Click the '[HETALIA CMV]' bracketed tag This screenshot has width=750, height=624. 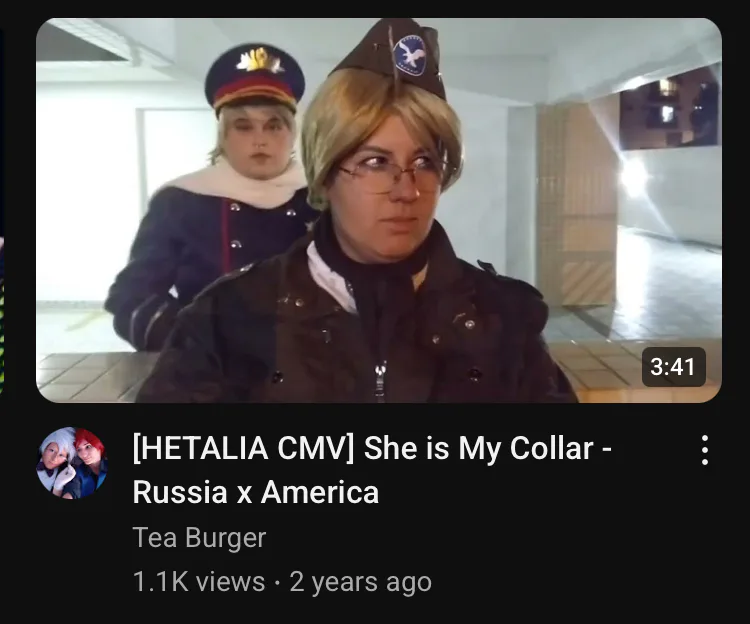[x=243, y=449]
